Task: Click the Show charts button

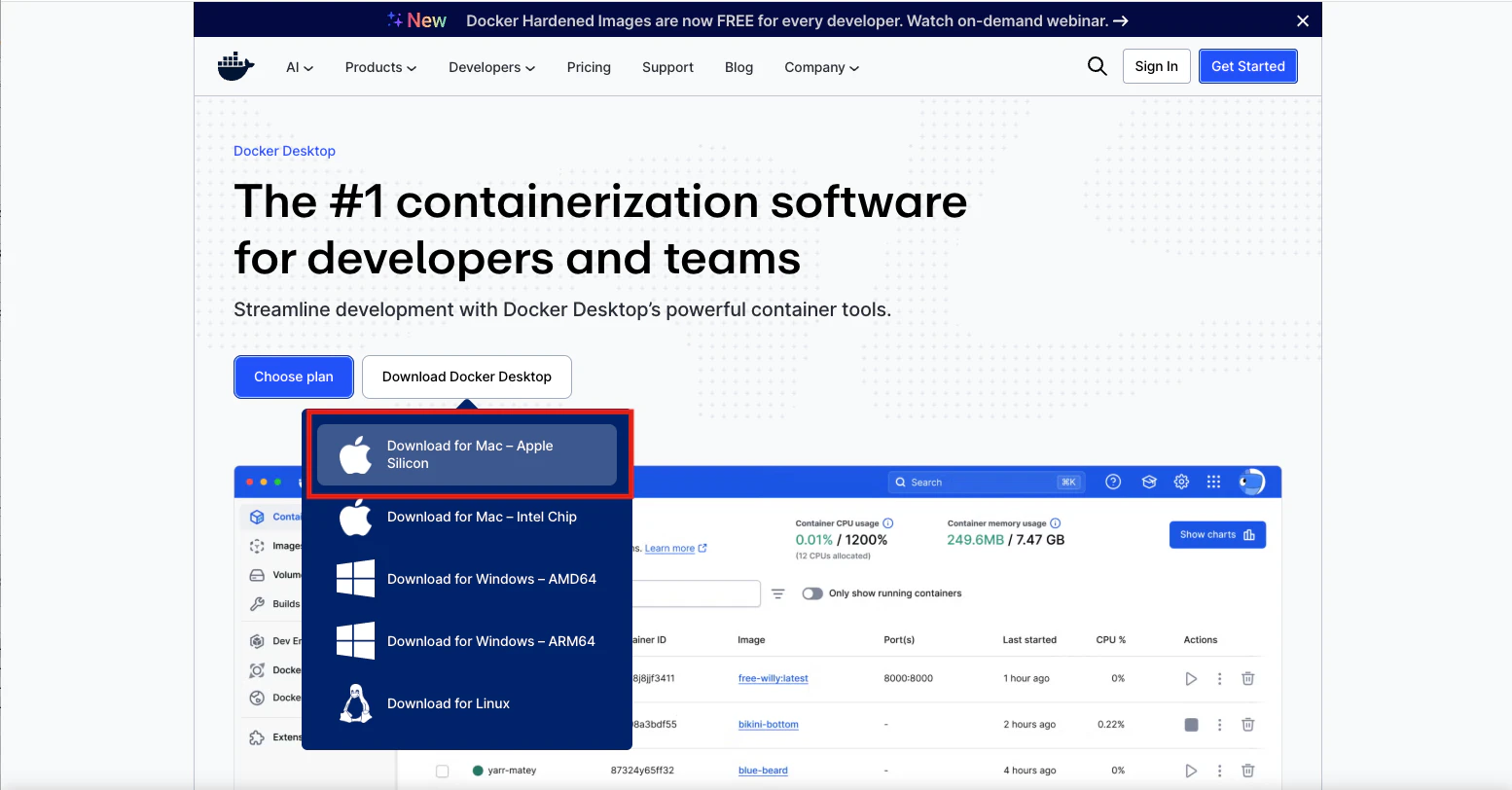Action: [x=1217, y=535]
